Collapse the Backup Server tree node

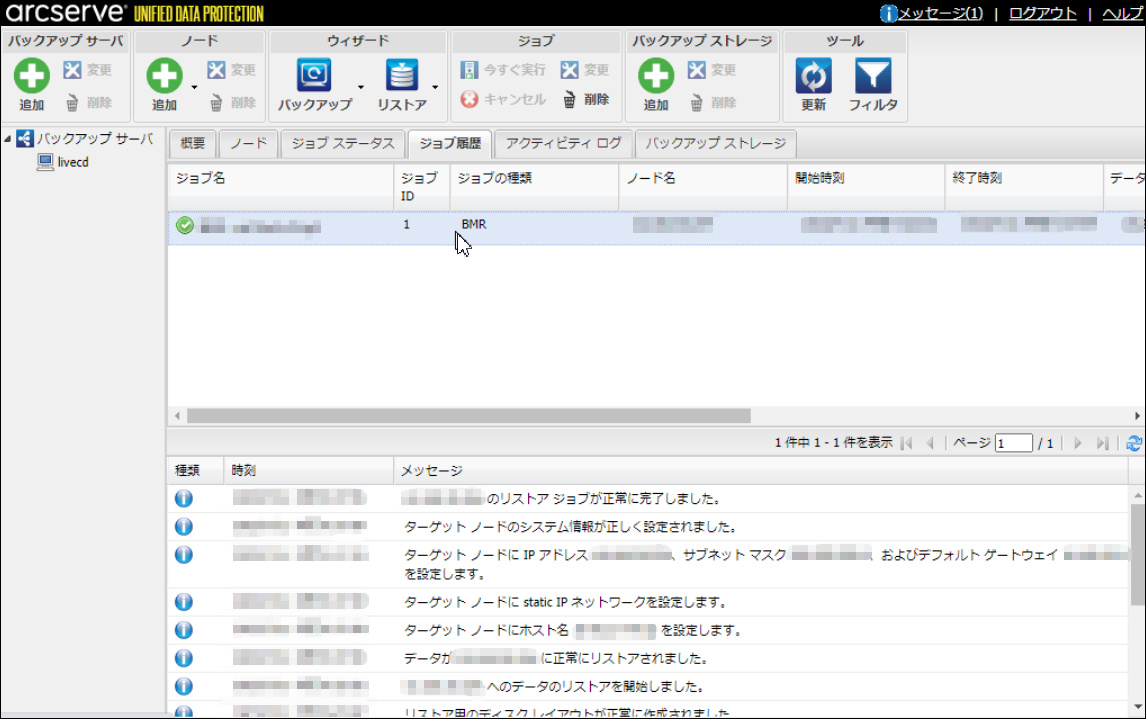click(9, 139)
